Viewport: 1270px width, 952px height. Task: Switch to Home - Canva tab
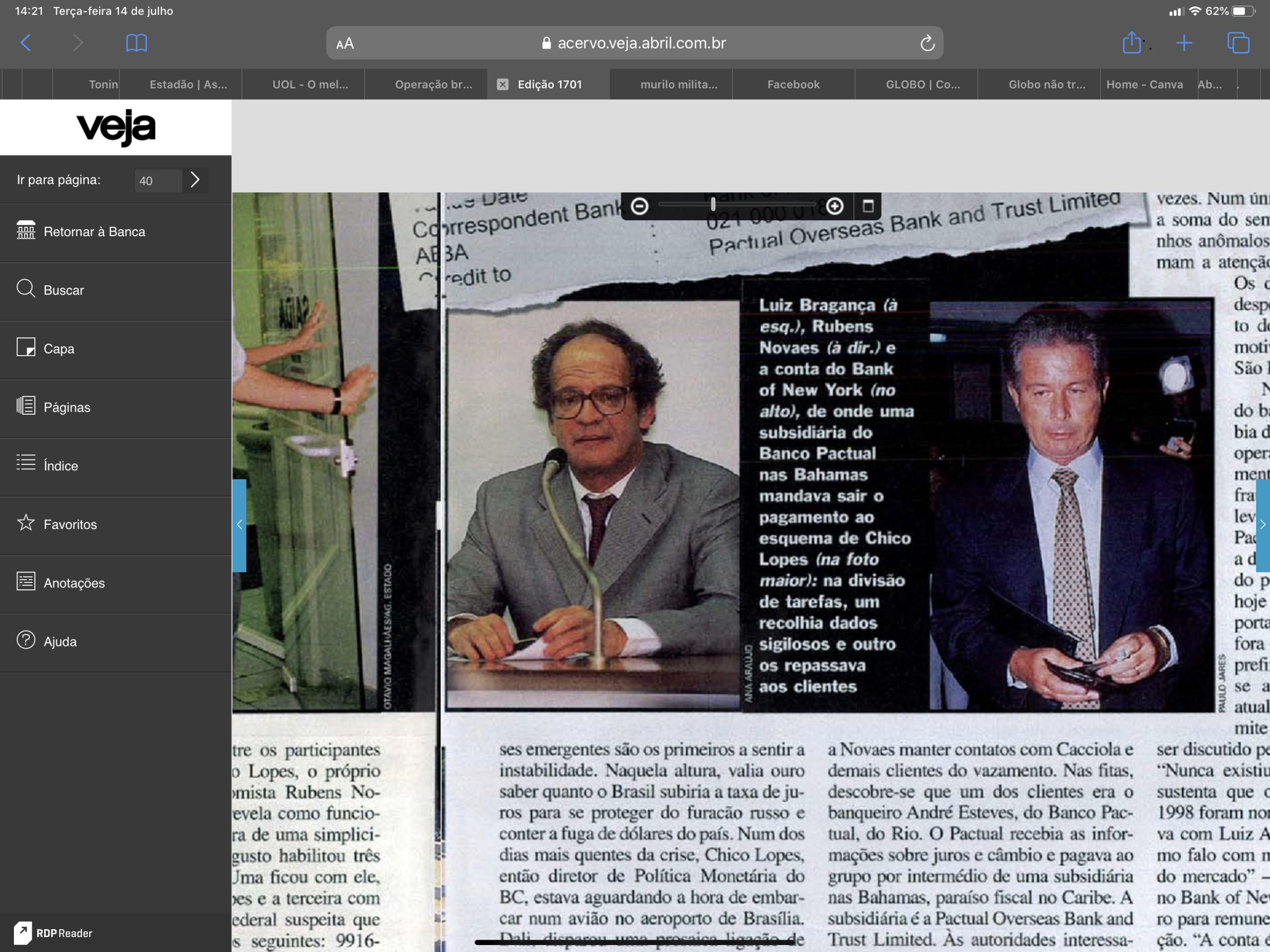[1144, 84]
